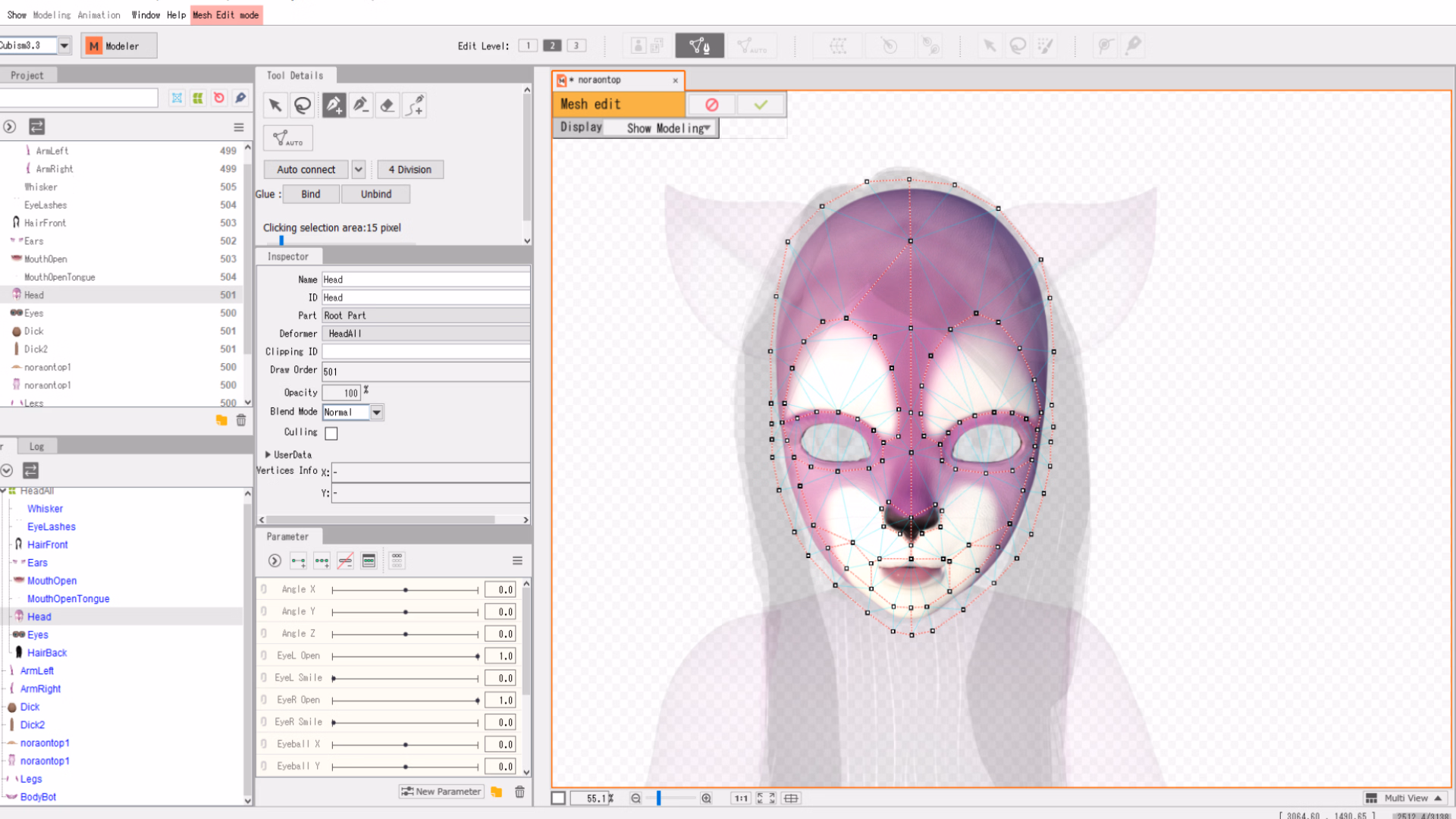Click the Modeler mode button
This screenshot has width=1456, height=819.
[x=119, y=46]
